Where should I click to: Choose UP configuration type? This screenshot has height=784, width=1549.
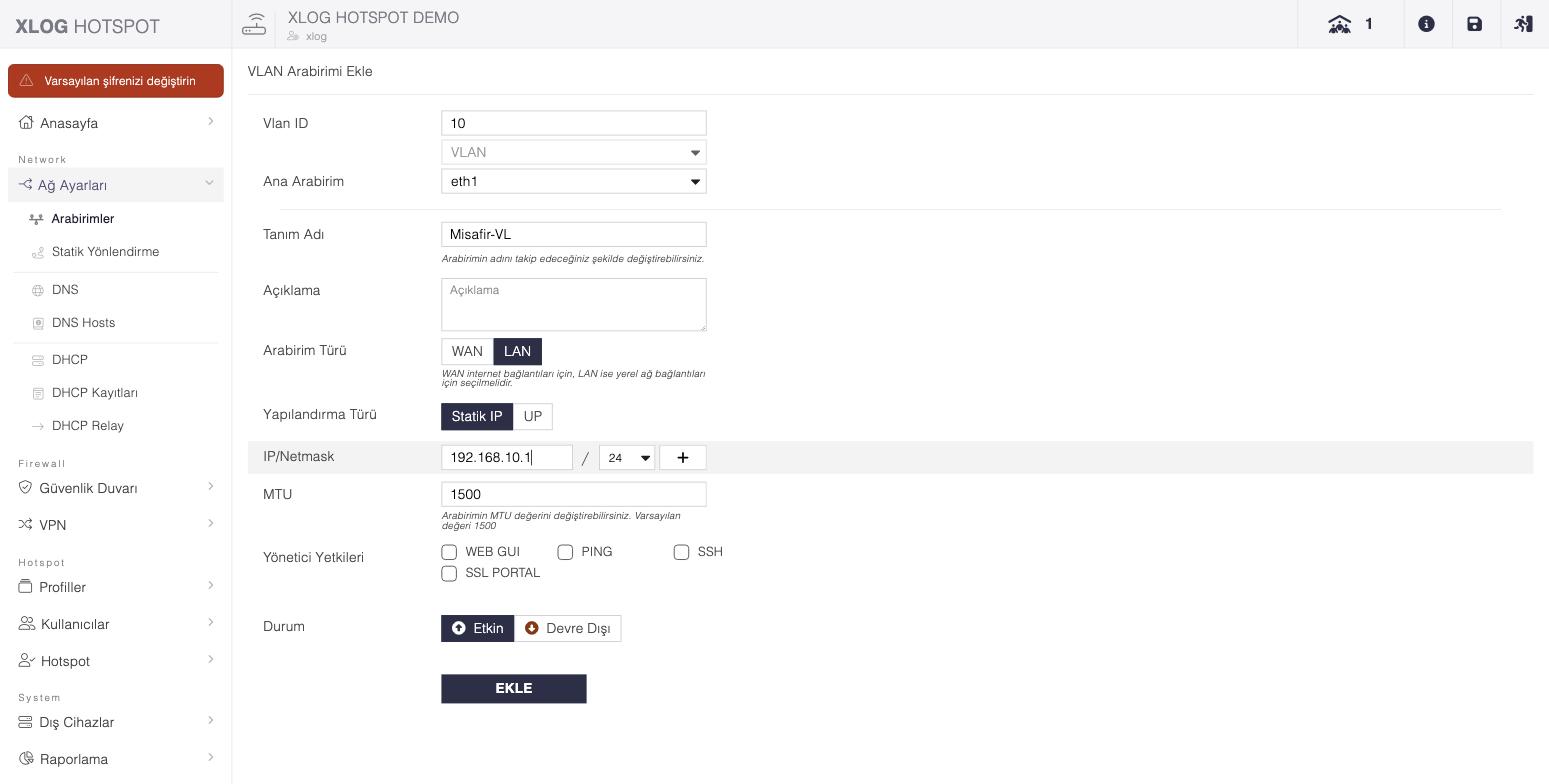533,416
